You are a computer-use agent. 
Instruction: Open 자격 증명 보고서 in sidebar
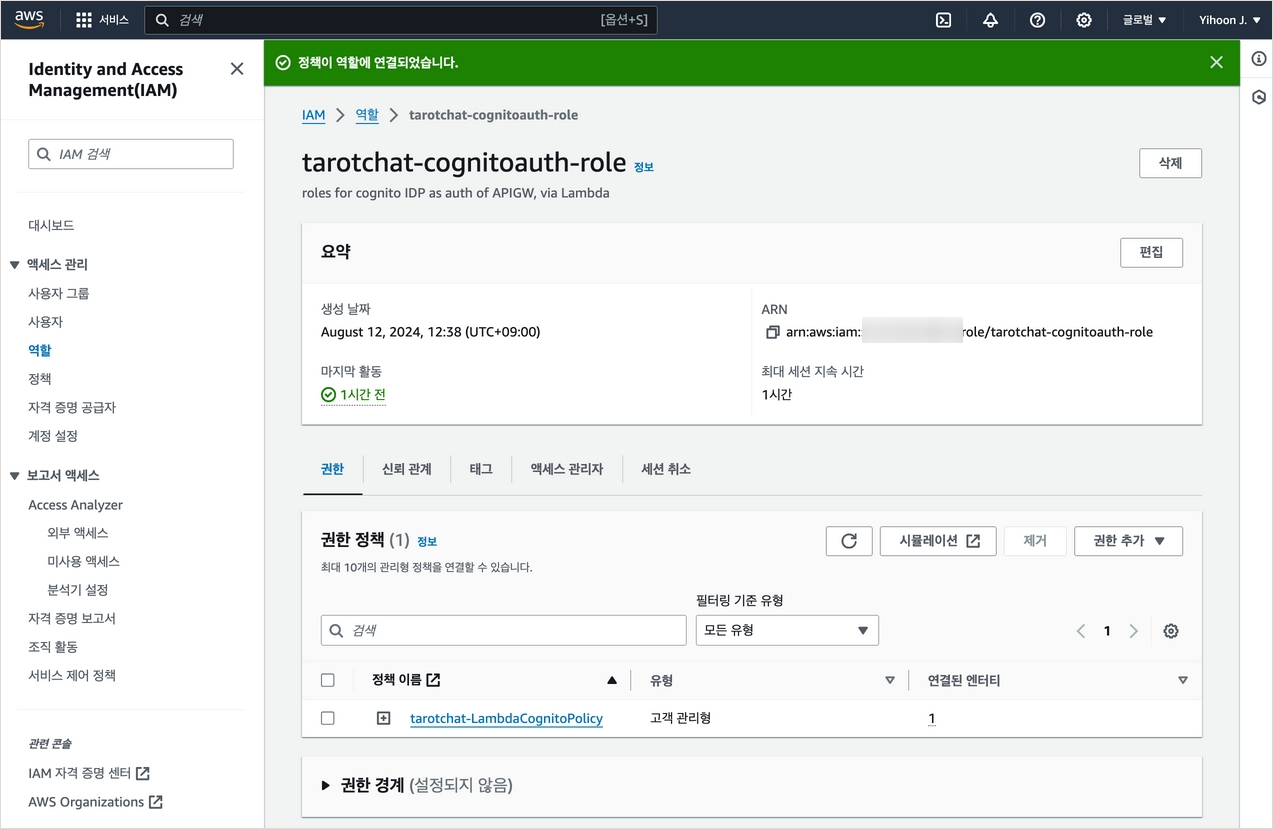[x=72, y=619]
